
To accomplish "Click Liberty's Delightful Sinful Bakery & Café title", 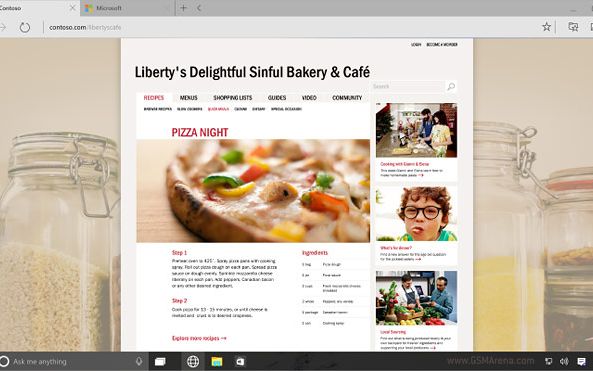I will pyautogui.click(x=252, y=72).
